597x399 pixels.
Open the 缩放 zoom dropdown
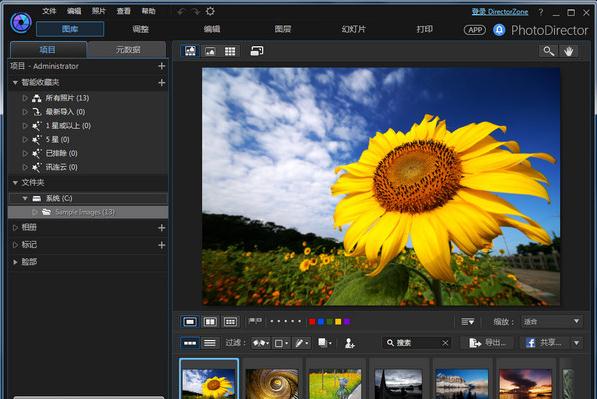[551, 322]
